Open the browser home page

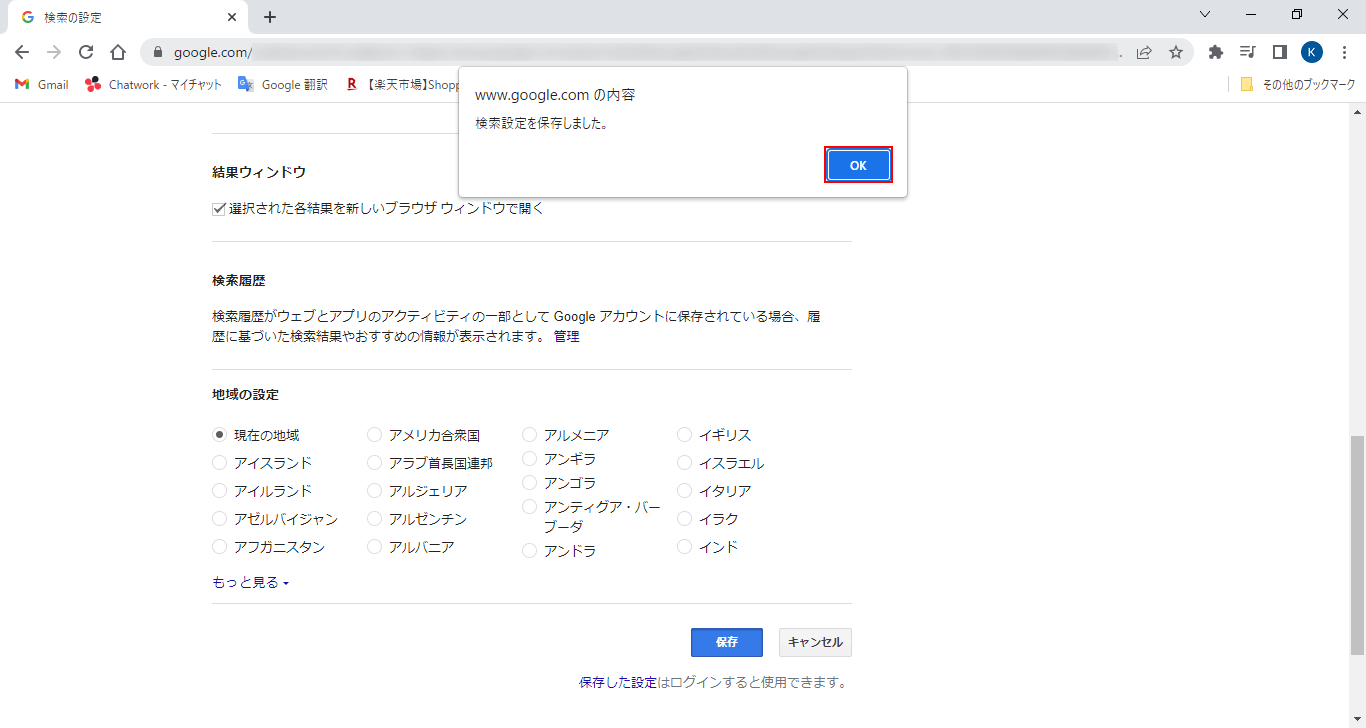pyautogui.click(x=118, y=52)
